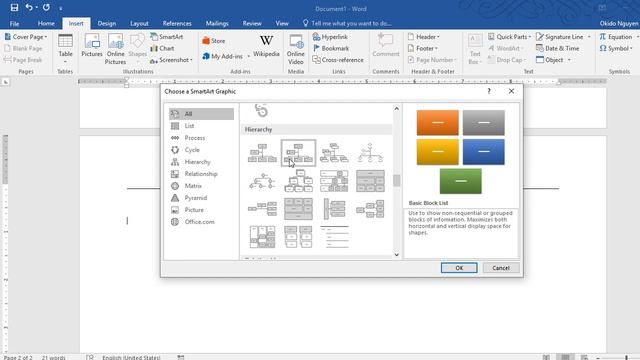Click the green block in SmartArt preview
Image resolution: width=640 pixels, height=360 pixels.
461,181
